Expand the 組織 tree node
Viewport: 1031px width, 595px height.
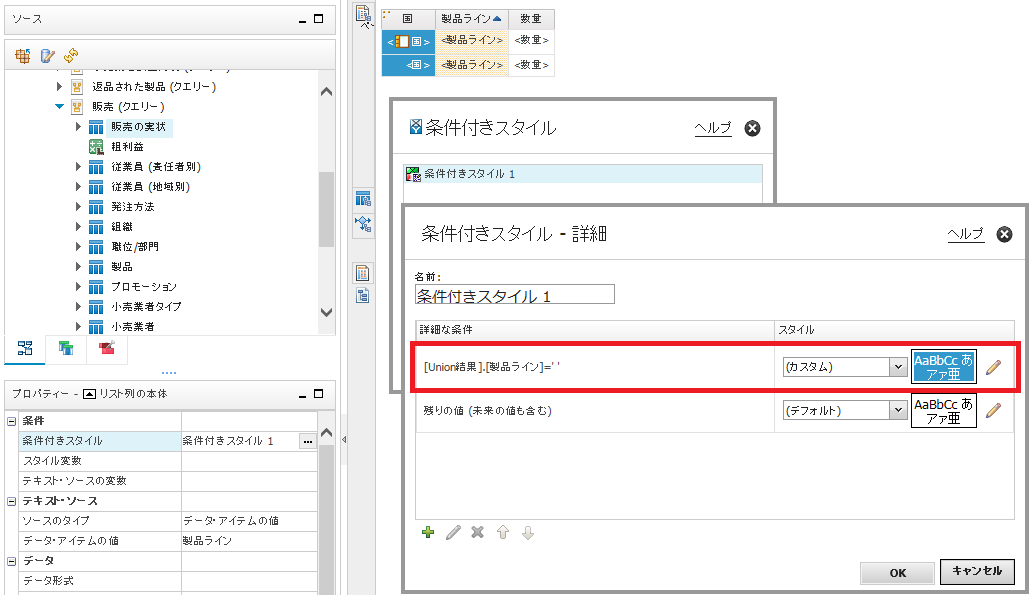tap(78, 227)
